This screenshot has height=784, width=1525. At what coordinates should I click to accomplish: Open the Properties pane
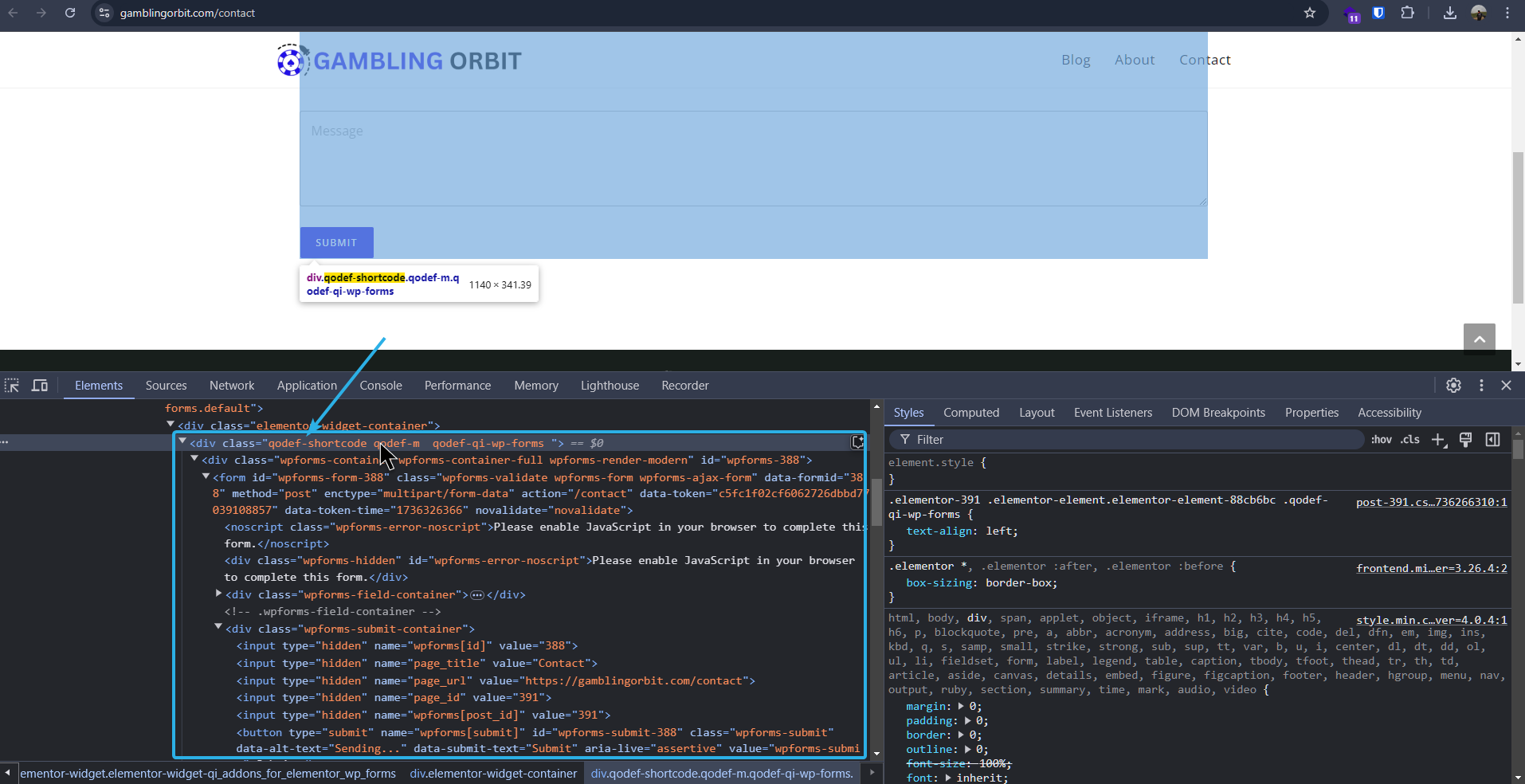pos(1311,413)
